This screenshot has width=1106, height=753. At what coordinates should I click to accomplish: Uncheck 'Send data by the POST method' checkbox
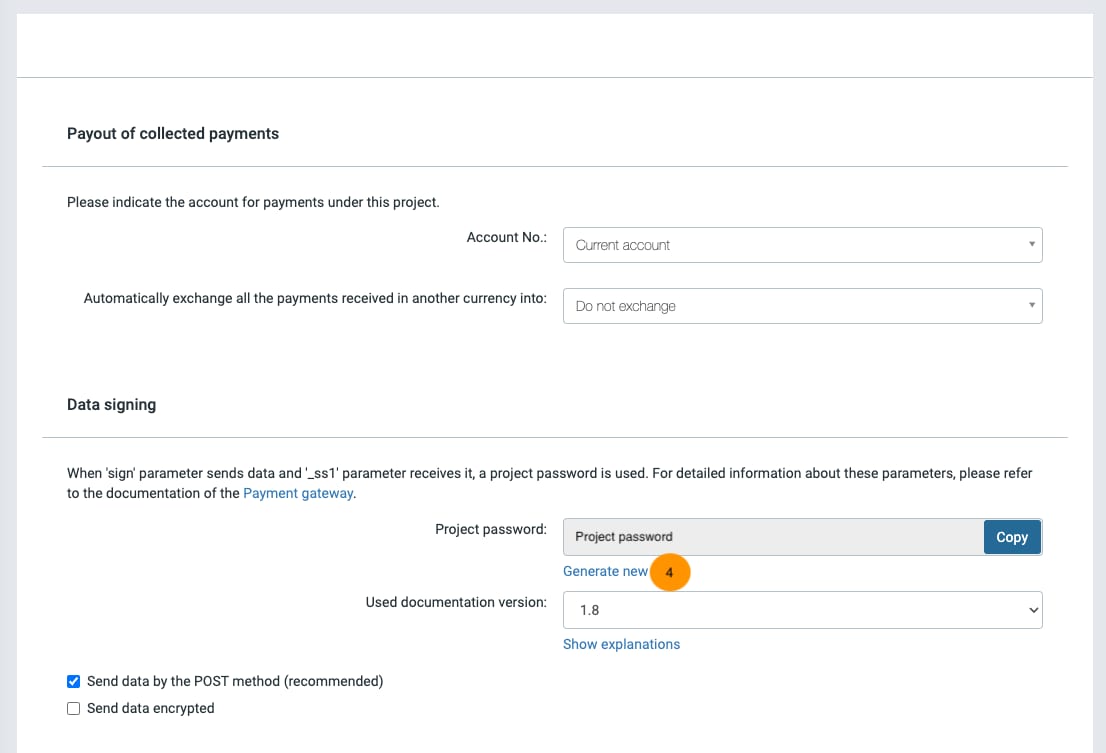[x=73, y=682]
